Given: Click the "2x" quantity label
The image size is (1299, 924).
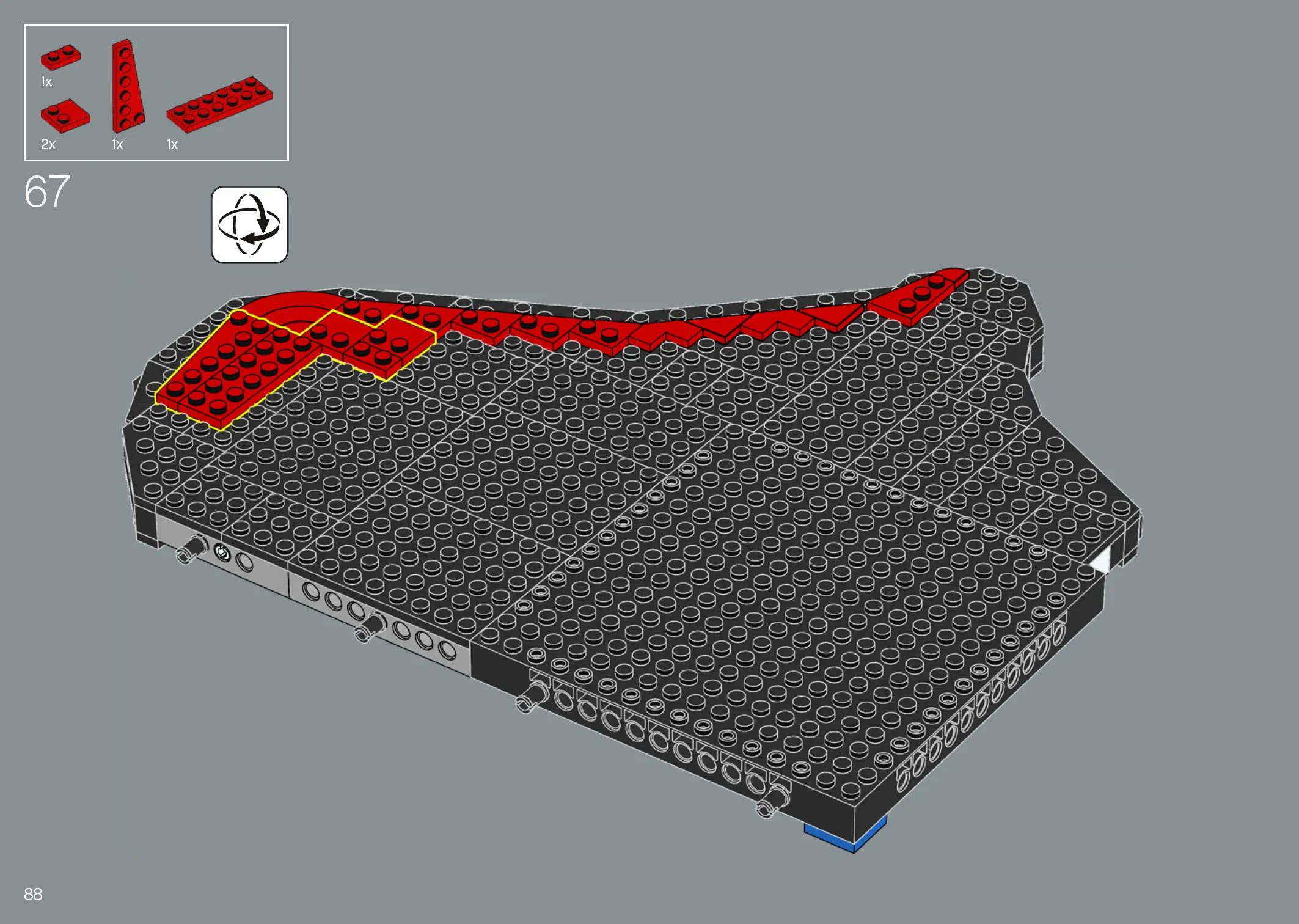Looking at the screenshot, I should 48,144.
